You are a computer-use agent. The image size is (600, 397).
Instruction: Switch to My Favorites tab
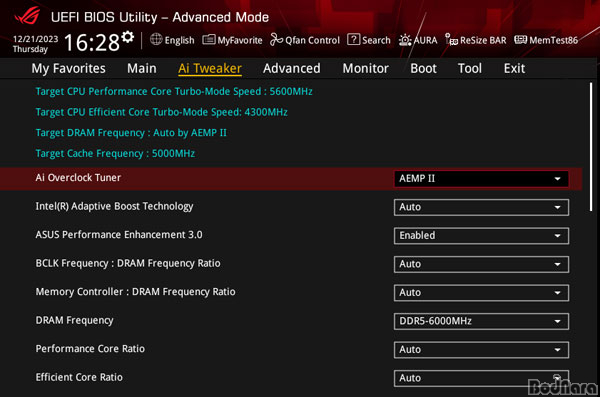[68, 69]
